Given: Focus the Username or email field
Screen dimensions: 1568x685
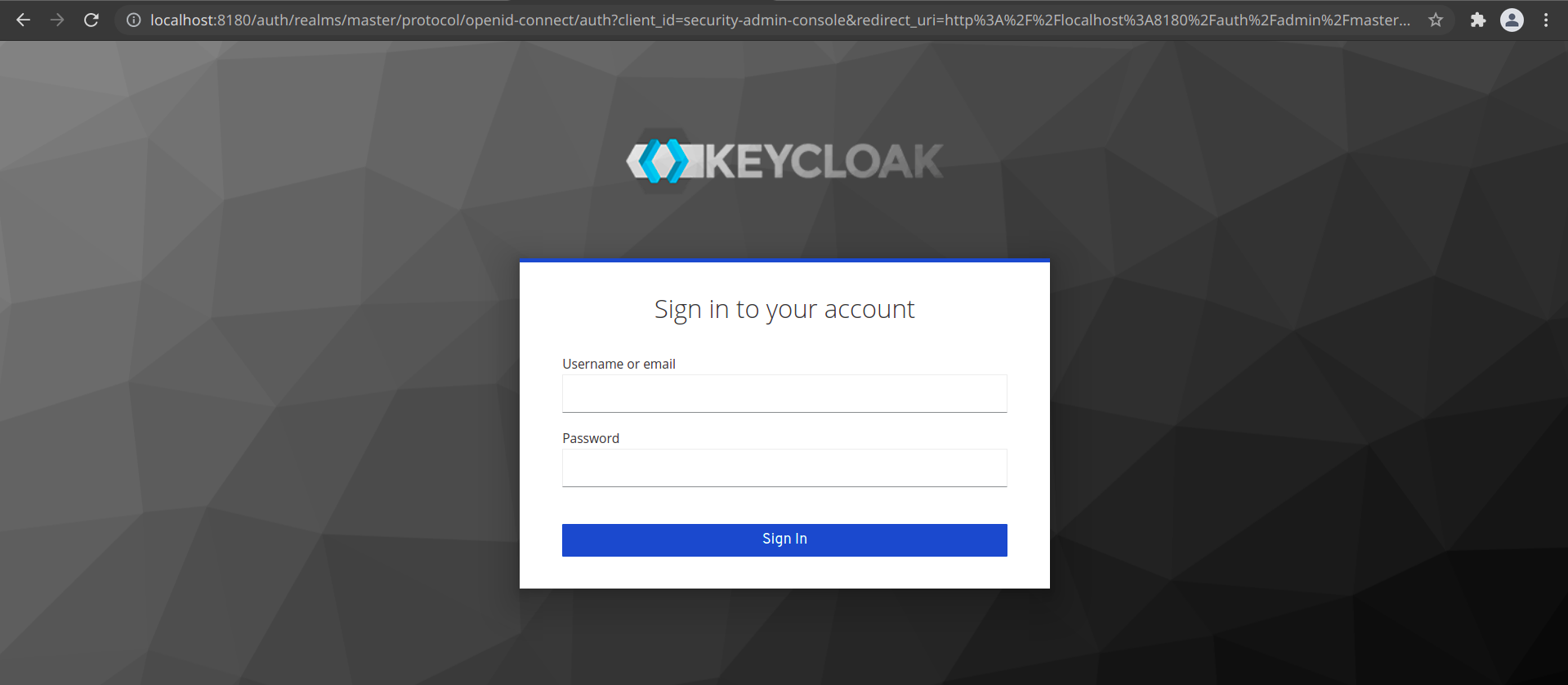Looking at the screenshot, I should [784, 393].
